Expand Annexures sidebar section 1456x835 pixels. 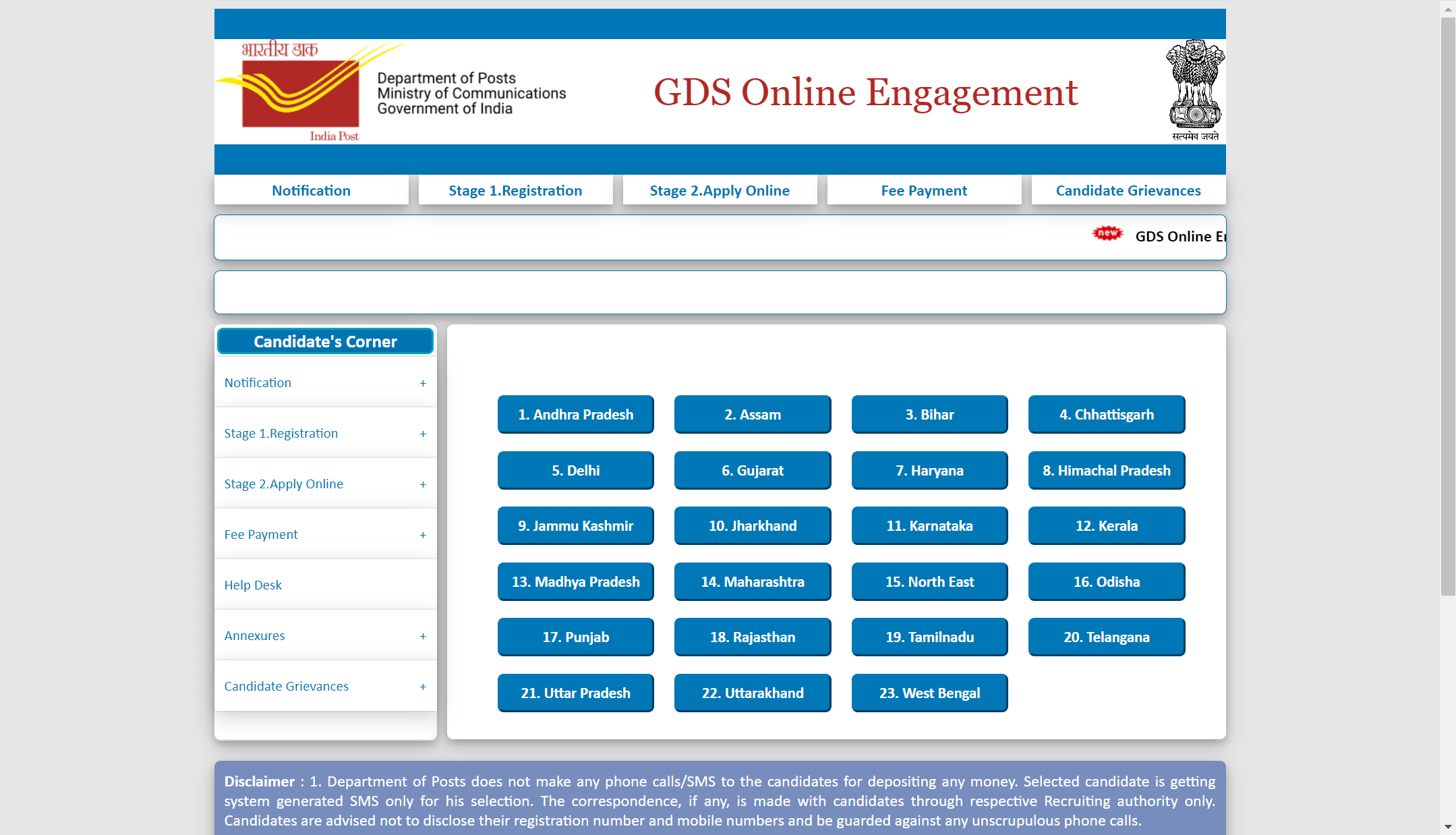tap(325, 635)
